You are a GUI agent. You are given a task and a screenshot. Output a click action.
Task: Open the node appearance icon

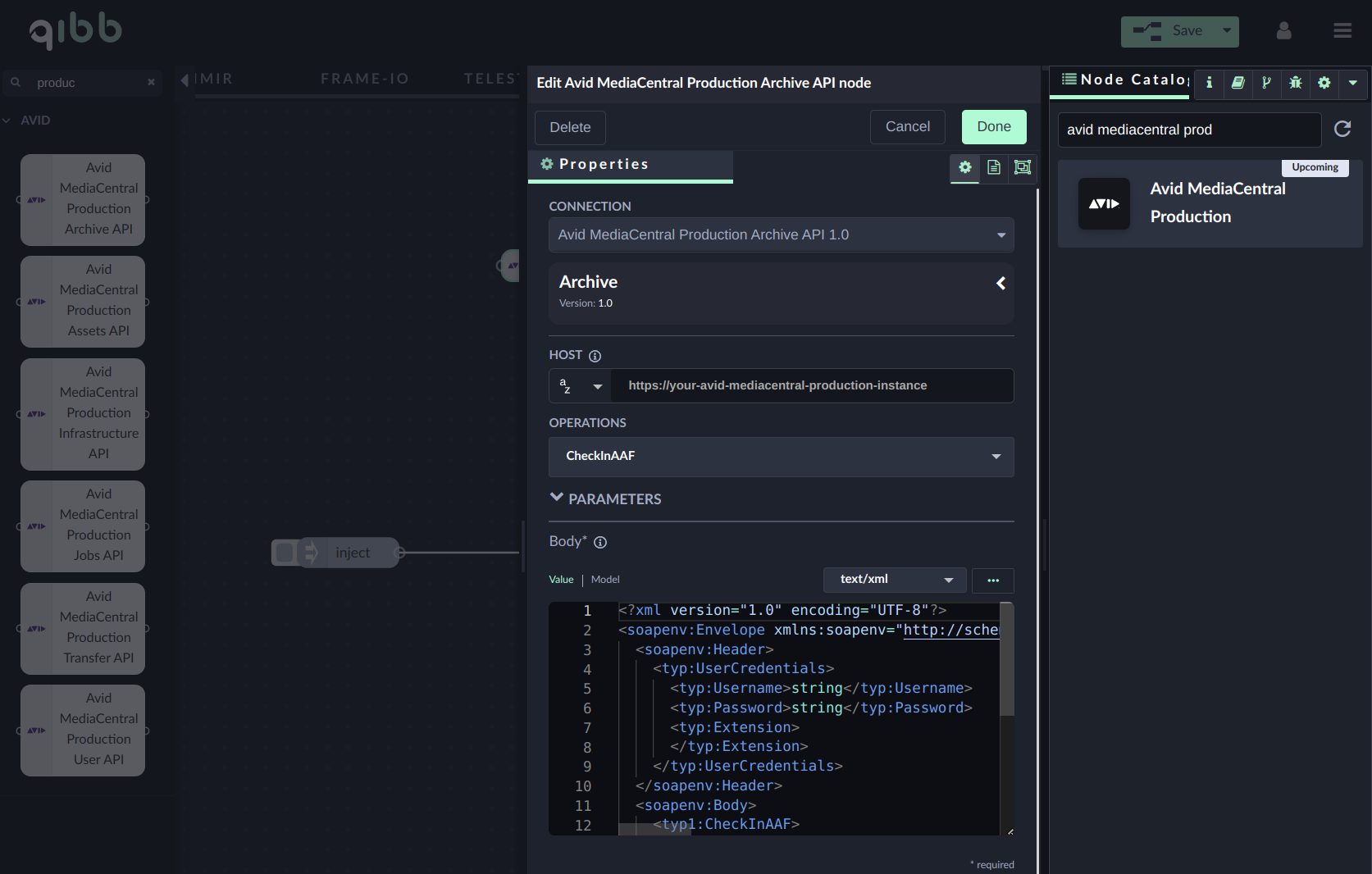tap(1022, 167)
